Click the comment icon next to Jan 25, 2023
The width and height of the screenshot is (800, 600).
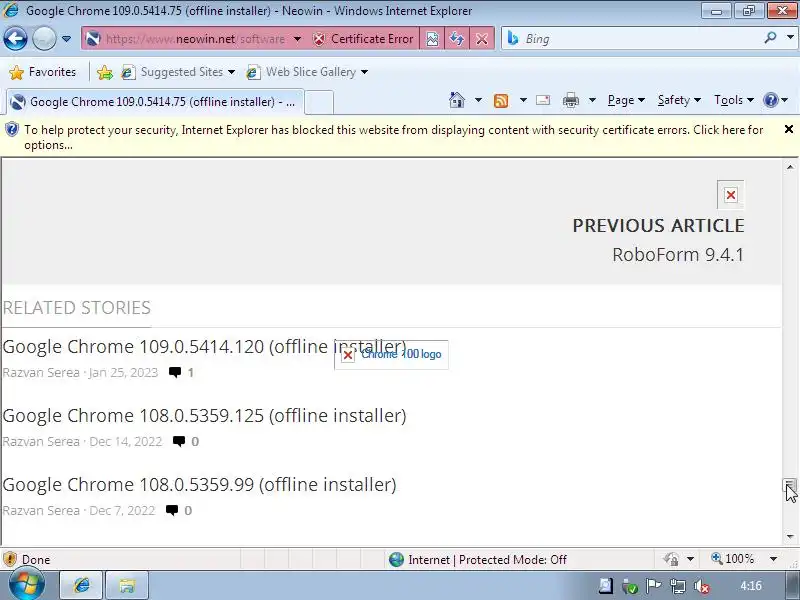click(x=175, y=372)
